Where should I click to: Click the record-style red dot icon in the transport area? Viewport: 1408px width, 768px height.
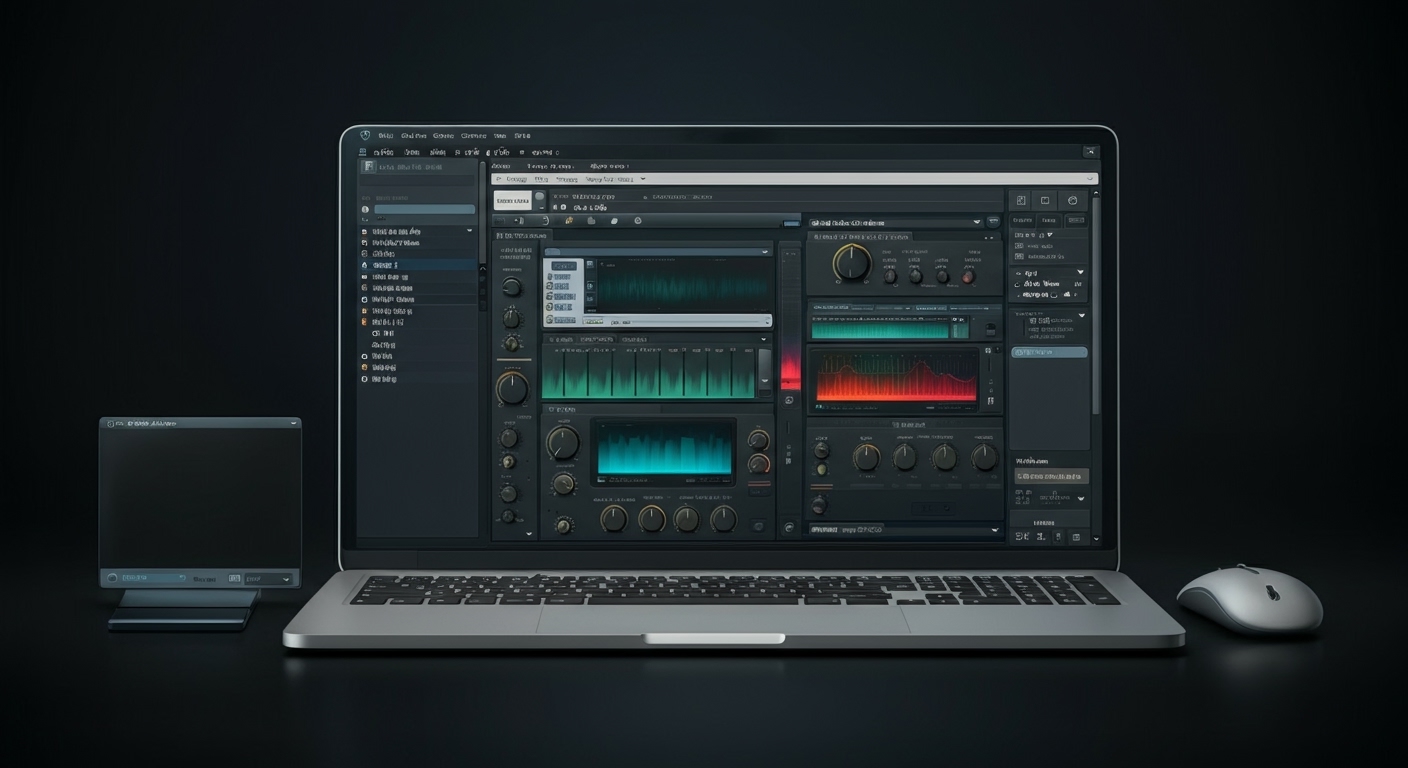pos(563,207)
